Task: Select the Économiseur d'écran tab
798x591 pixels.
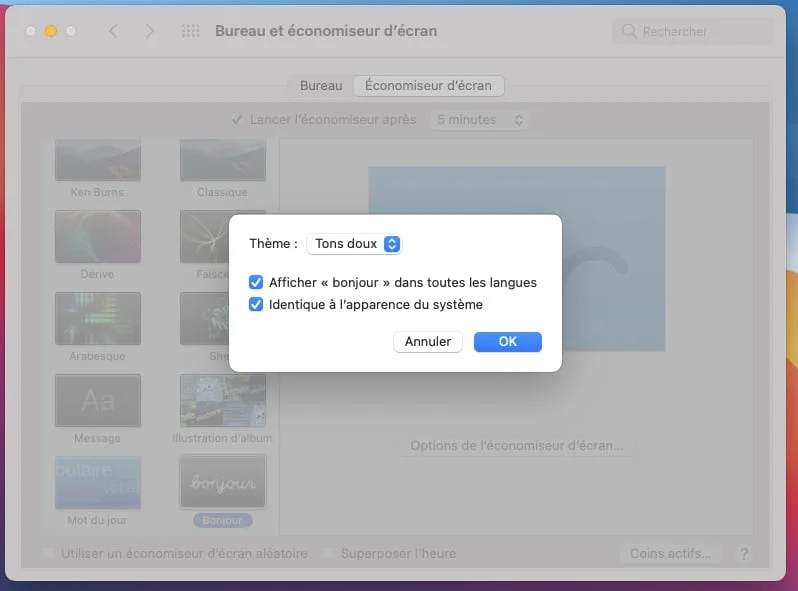Action: tap(429, 86)
